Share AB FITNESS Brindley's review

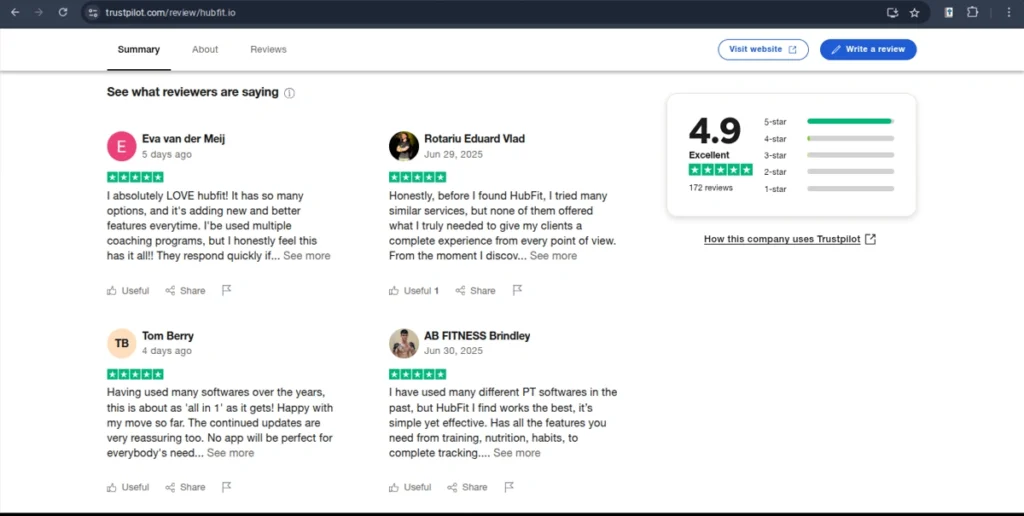(467, 487)
